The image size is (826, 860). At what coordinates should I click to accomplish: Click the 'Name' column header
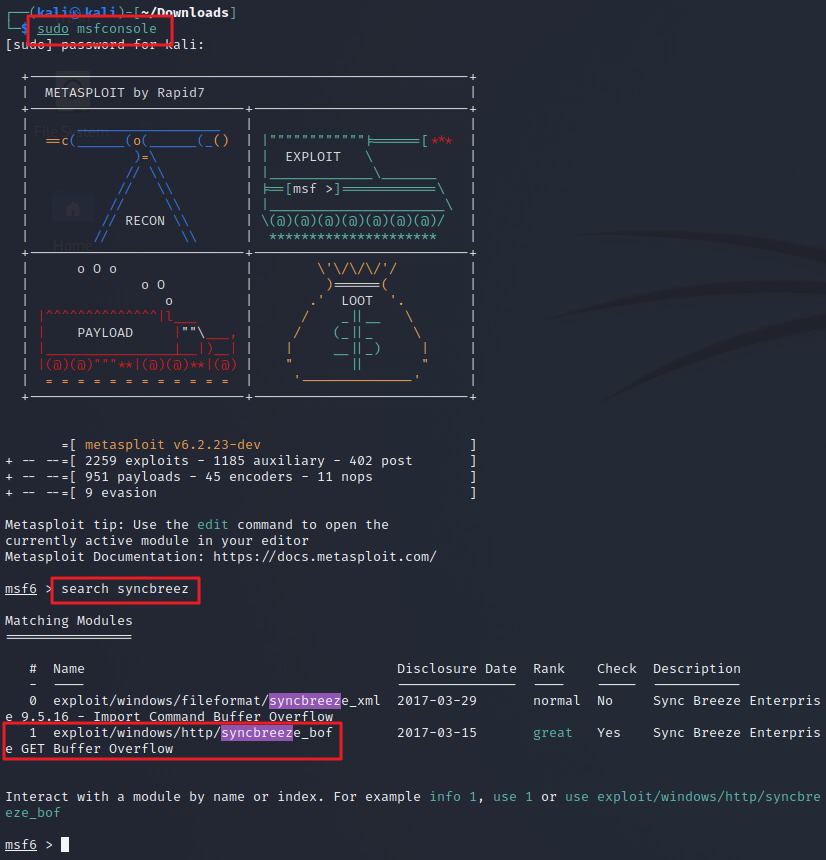pos(69,669)
